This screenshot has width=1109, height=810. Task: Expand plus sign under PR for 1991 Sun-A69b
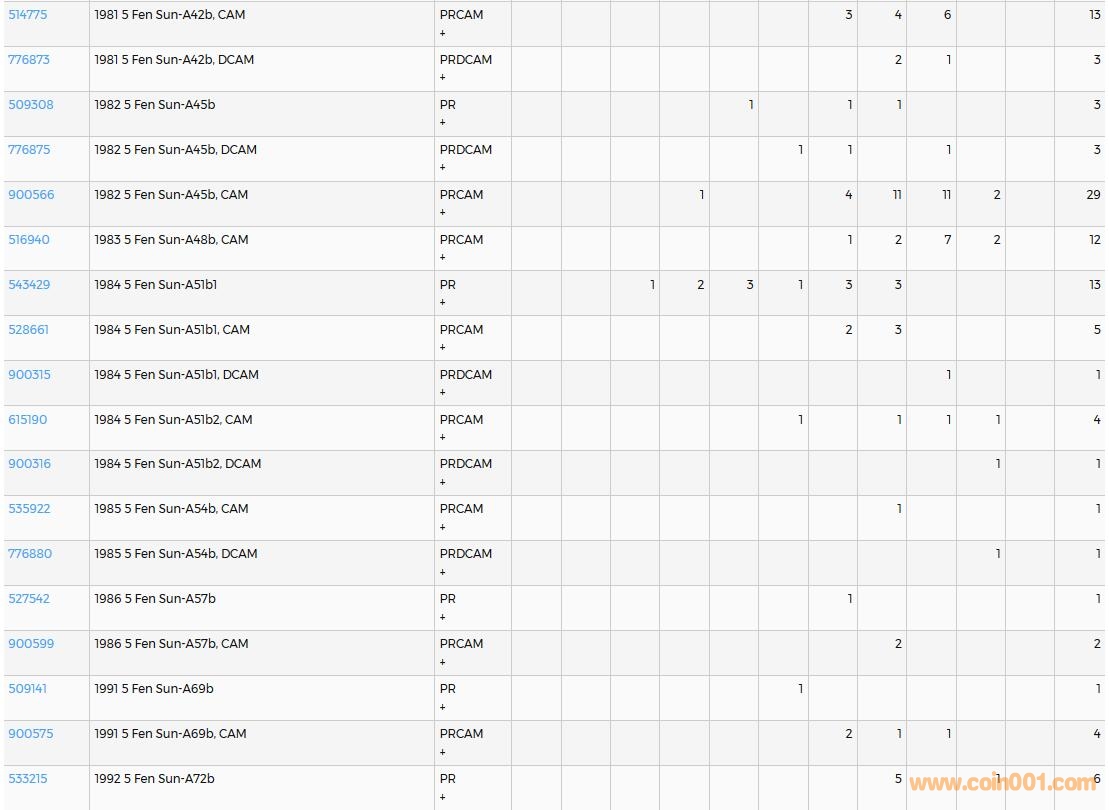click(443, 707)
